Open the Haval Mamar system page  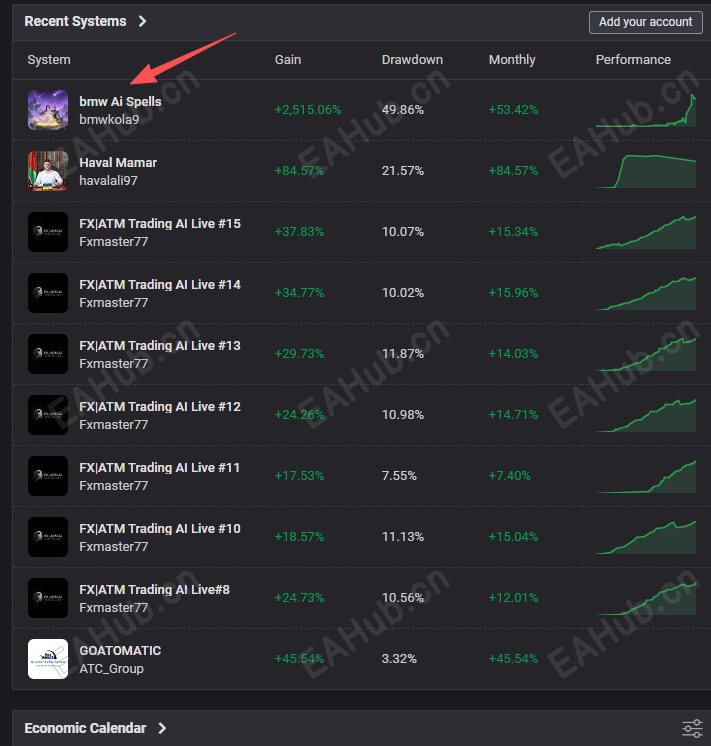(118, 163)
